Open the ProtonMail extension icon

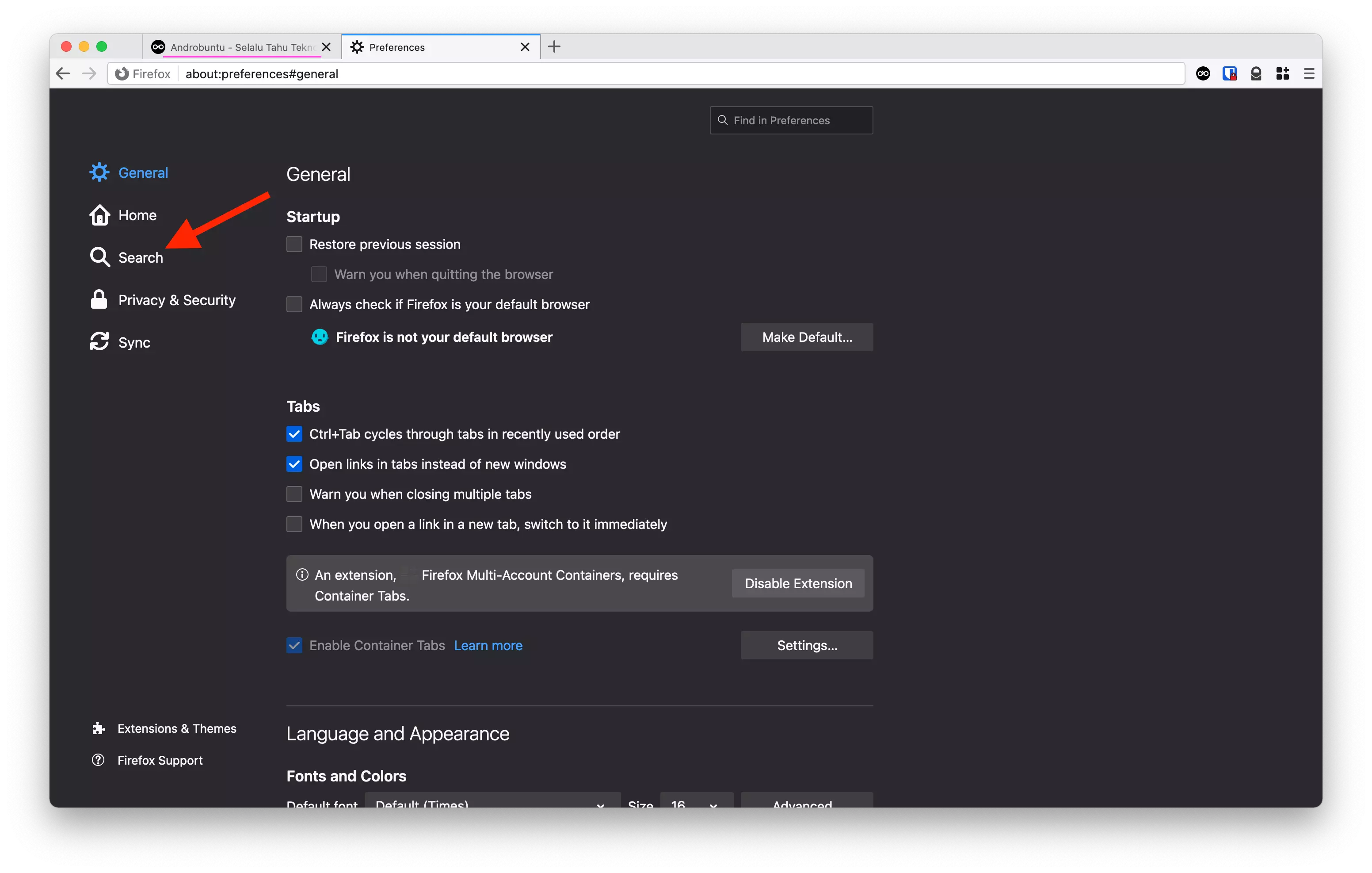point(1256,73)
